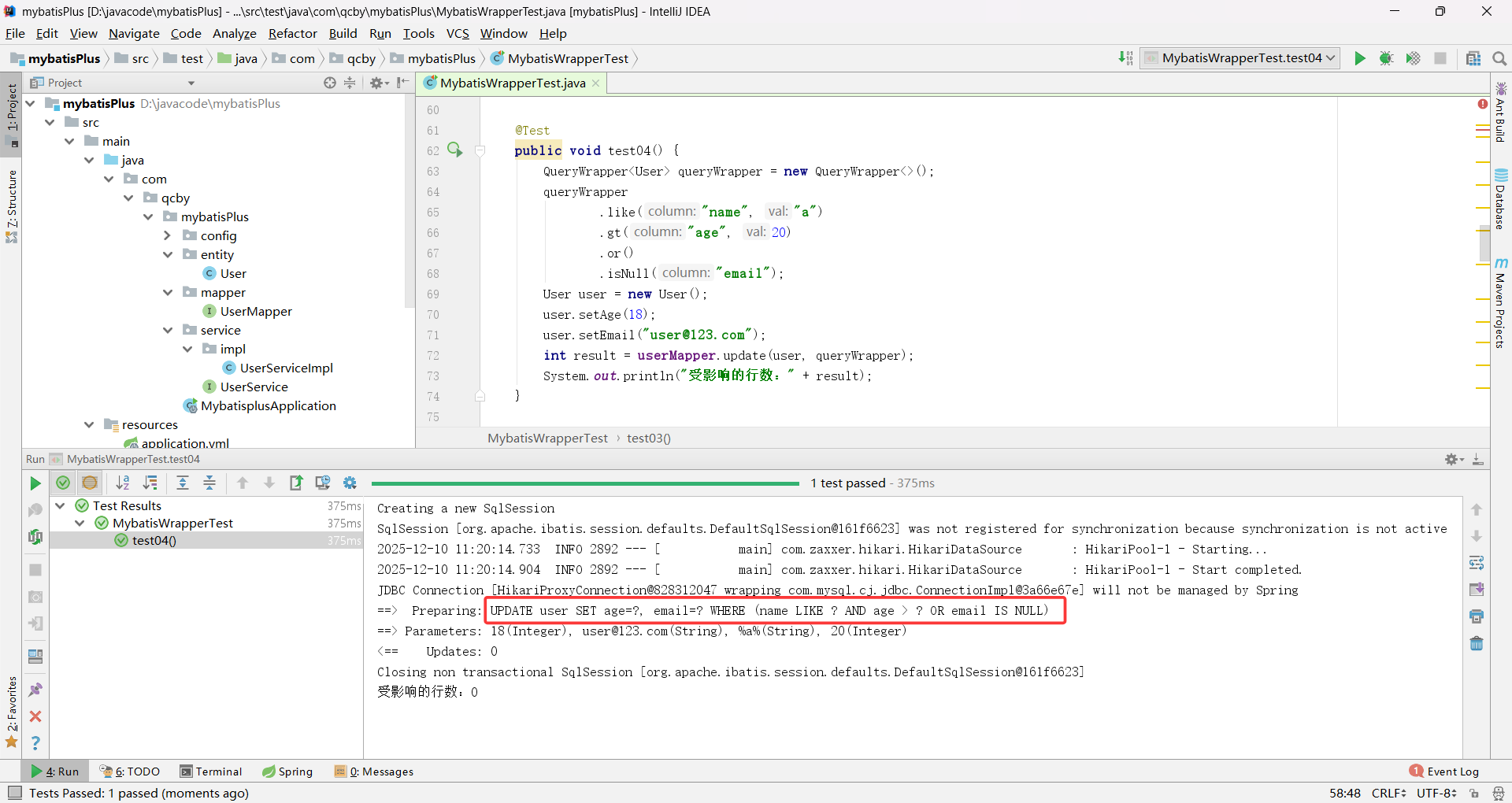Collapse the mybatisPlus root project node
This screenshot has height=803, width=1512.
pos(30,103)
